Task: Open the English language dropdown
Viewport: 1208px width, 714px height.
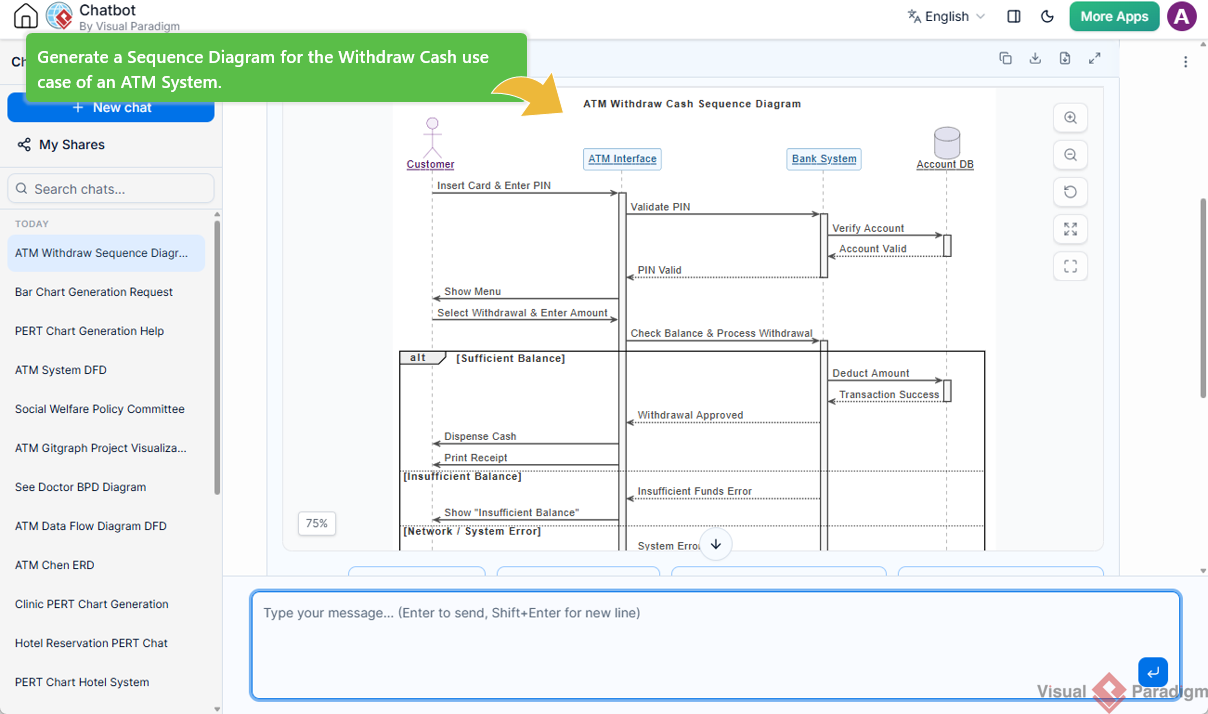Action: pos(946,16)
